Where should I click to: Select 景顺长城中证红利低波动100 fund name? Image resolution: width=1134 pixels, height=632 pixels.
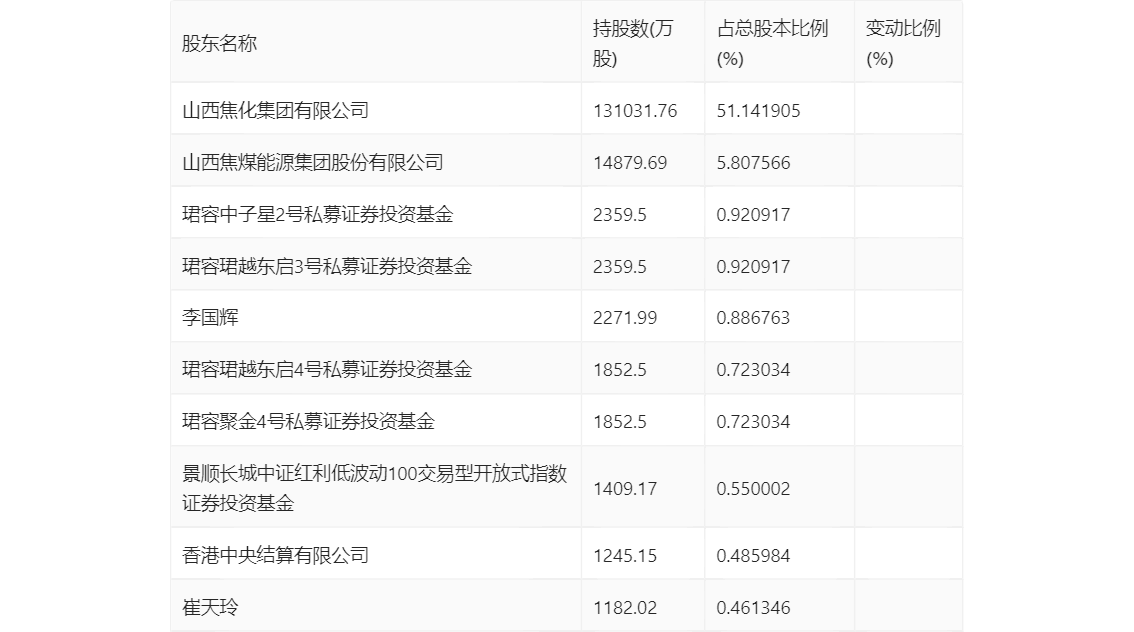(375, 488)
